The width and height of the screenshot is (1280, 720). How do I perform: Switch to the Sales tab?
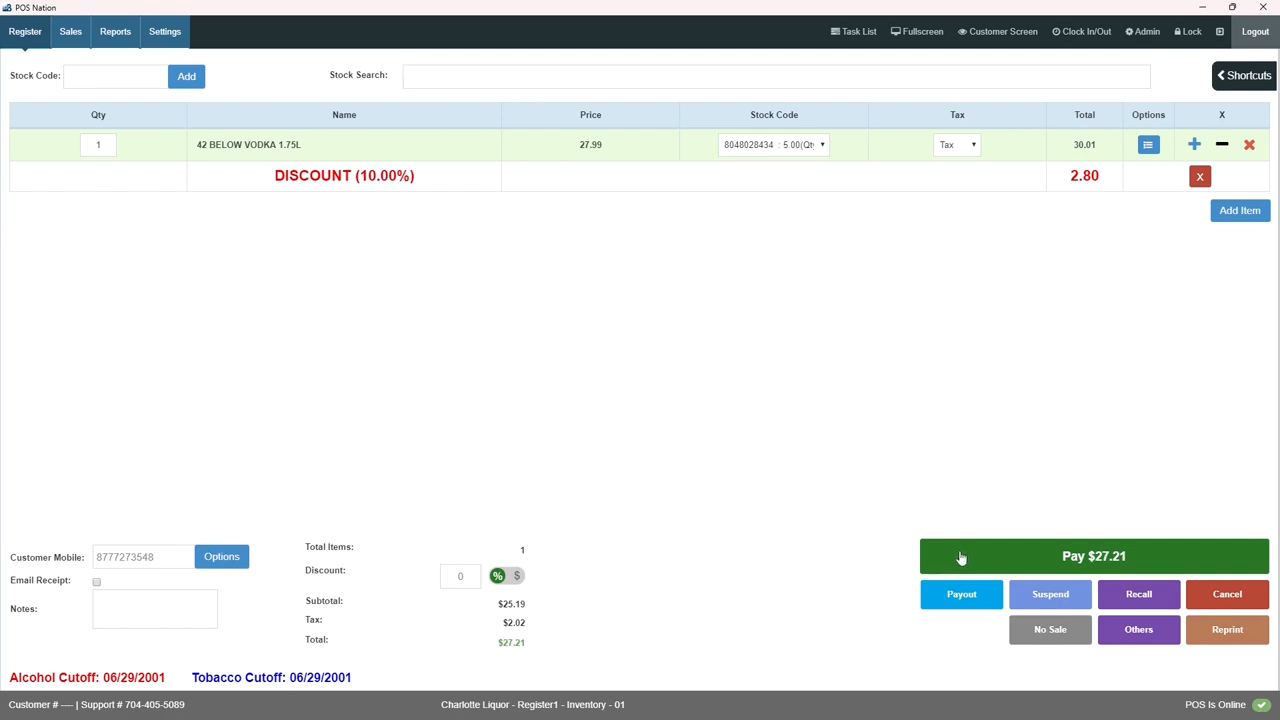click(x=70, y=31)
